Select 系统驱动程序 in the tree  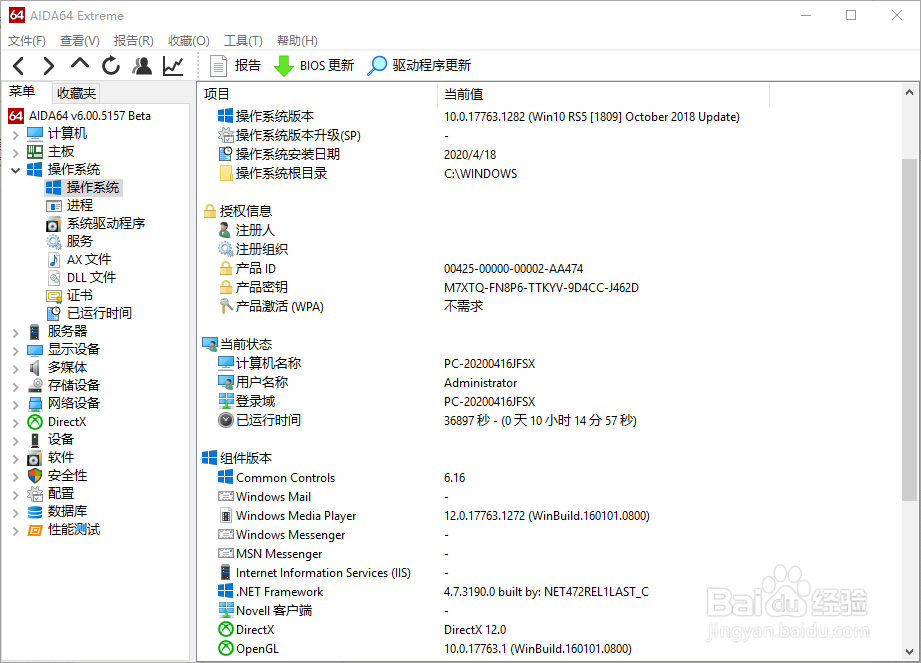pyautogui.click(x=106, y=224)
